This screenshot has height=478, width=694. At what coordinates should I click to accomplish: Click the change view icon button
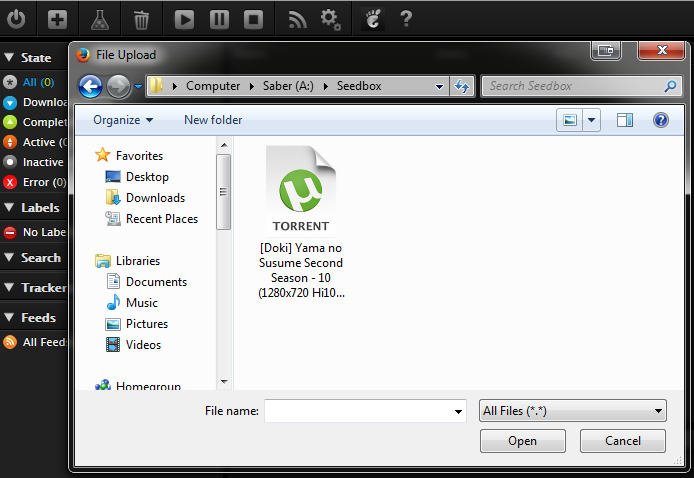[570, 120]
